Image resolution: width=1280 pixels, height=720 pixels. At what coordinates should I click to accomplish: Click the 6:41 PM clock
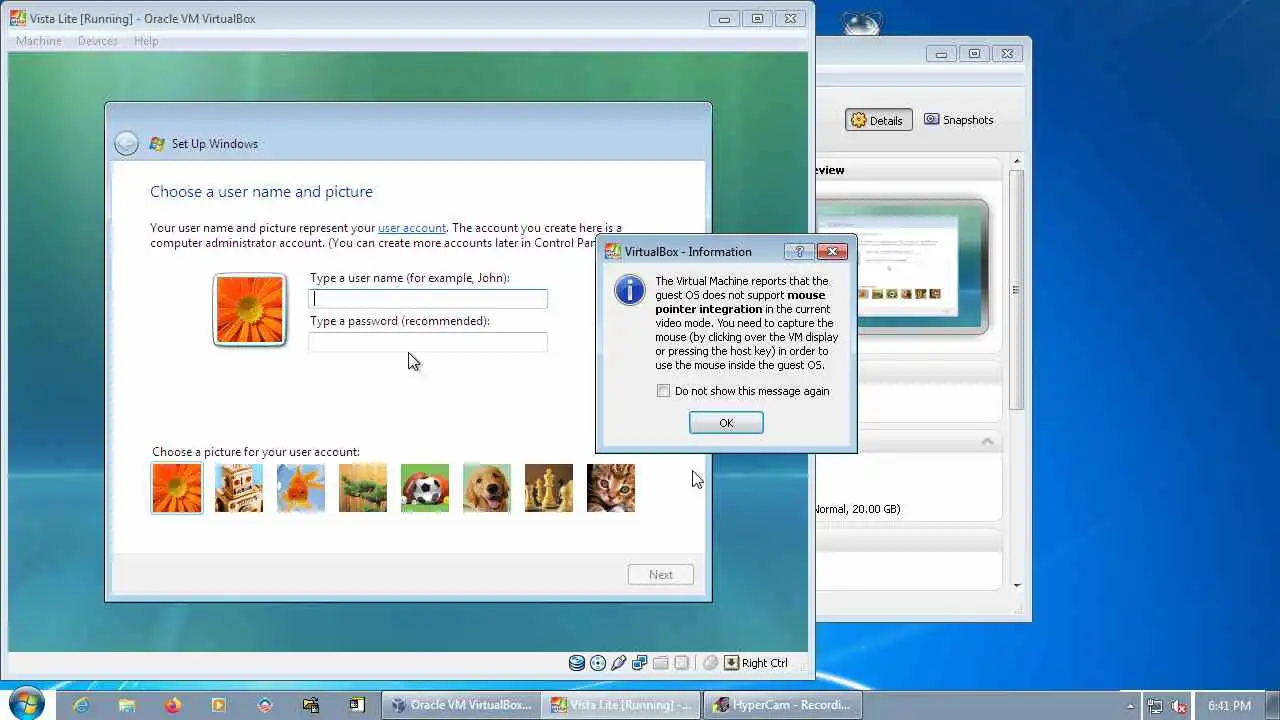pyautogui.click(x=1229, y=706)
